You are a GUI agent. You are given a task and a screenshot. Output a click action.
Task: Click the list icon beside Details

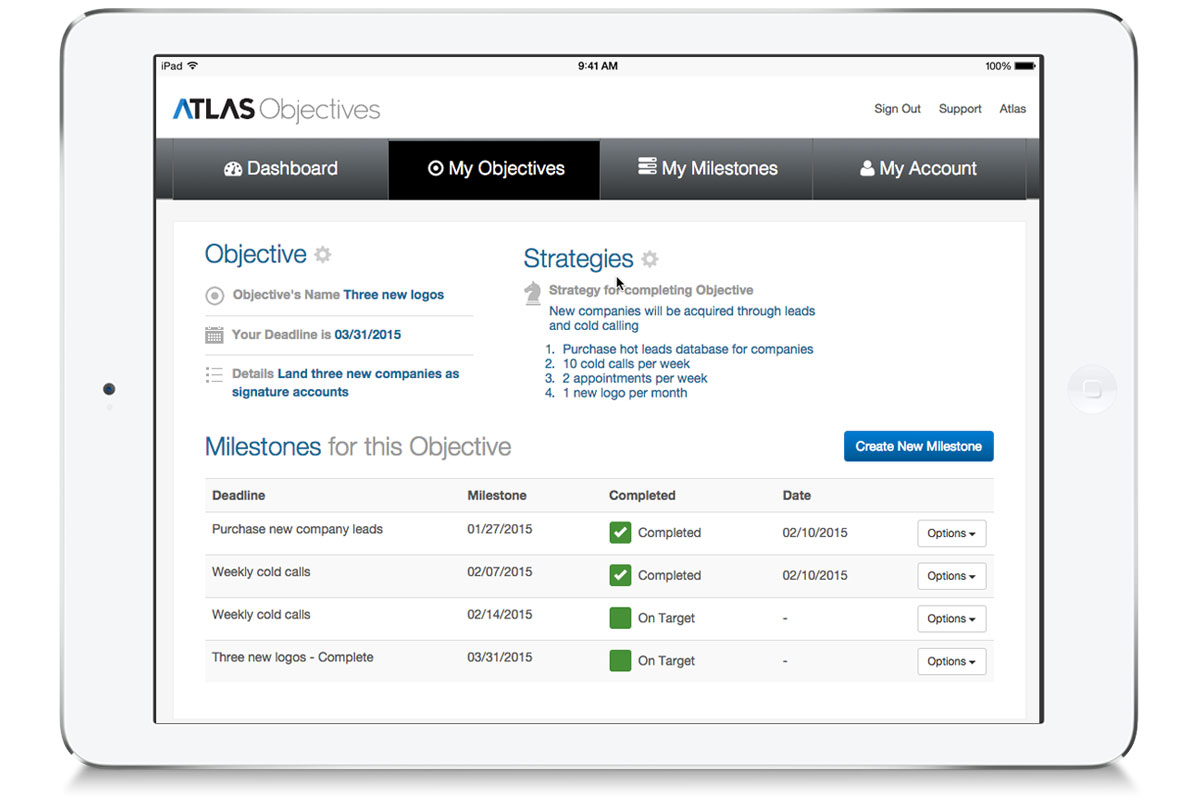tap(214, 374)
